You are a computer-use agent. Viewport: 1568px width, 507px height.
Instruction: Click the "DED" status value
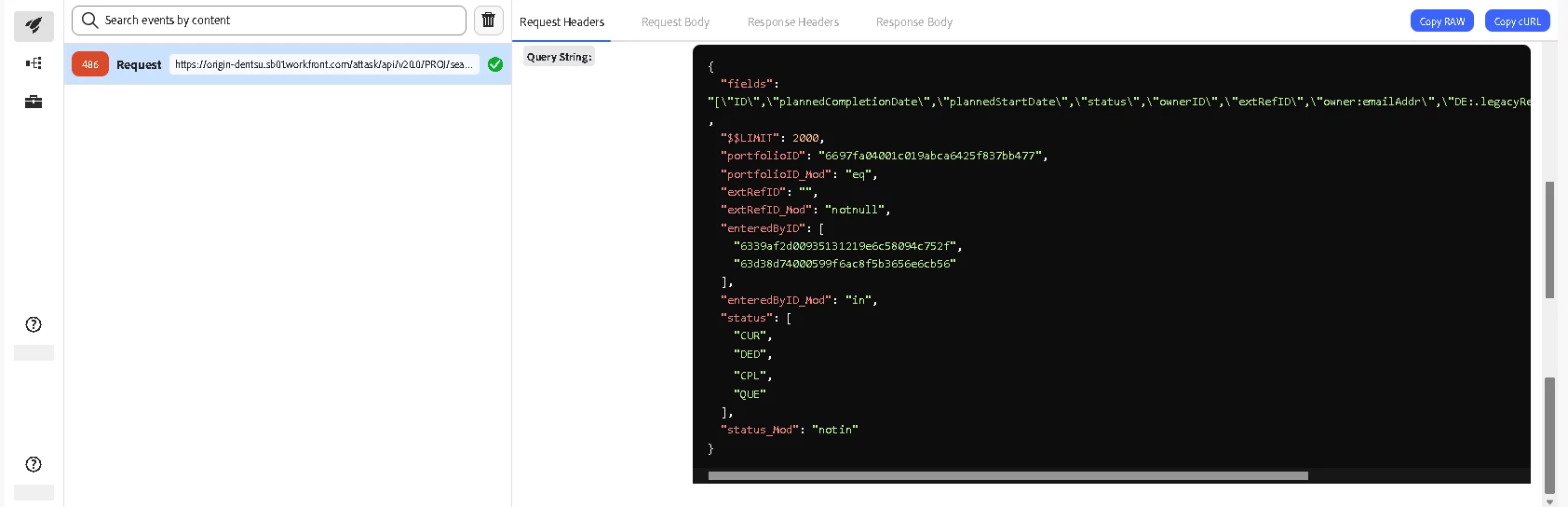750,354
